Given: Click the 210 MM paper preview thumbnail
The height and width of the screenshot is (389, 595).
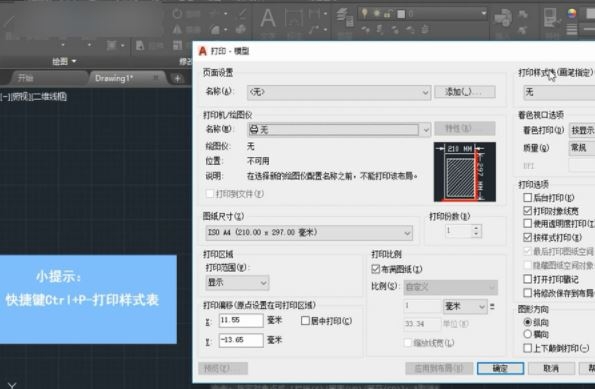Looking at the screenshot, I should (465, 172).
